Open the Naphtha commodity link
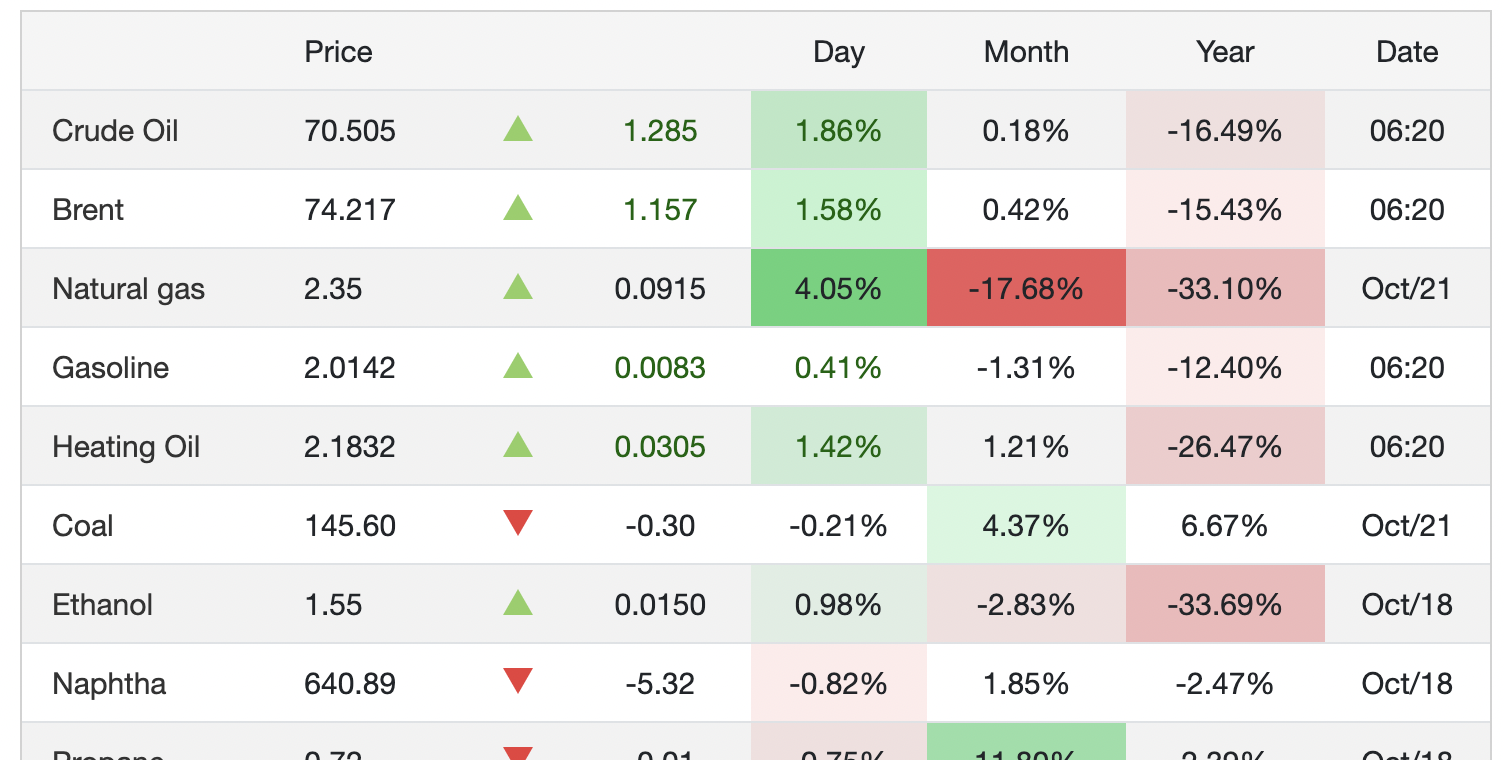The image size is (1504, 760). 109,684
